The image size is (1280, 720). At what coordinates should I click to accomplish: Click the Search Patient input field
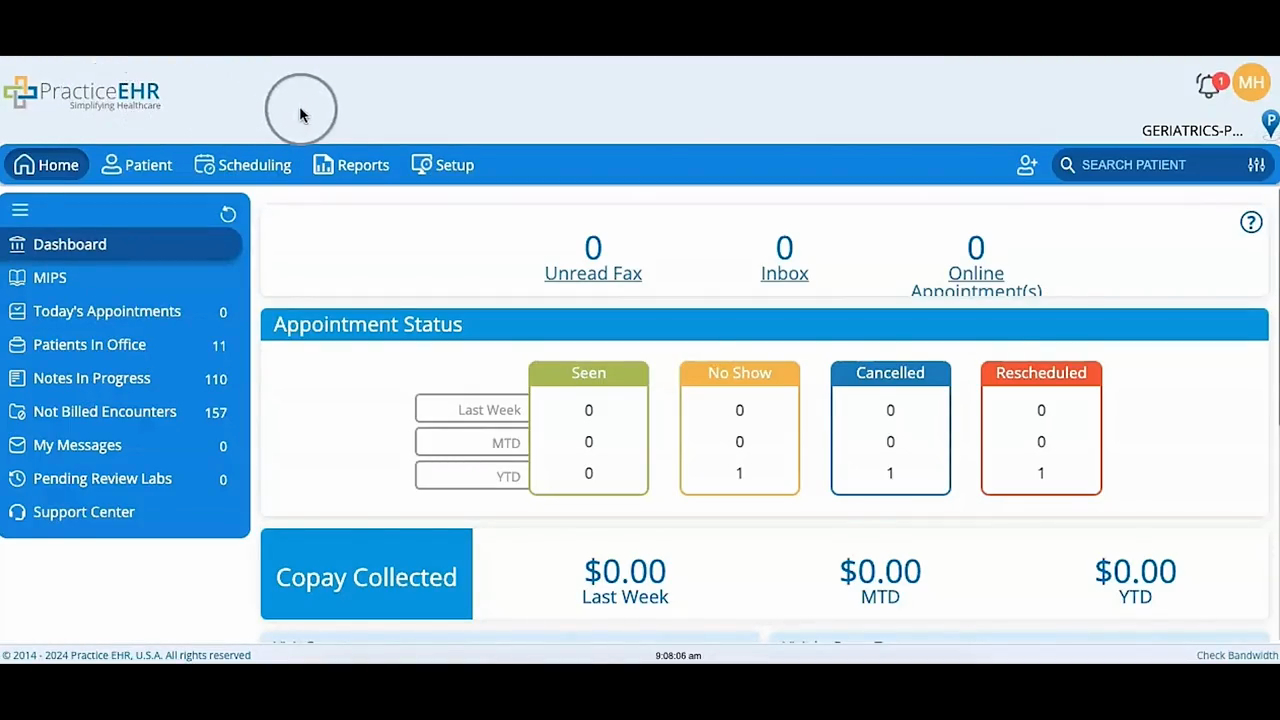pyautogui.click(x=1160, y=165)
